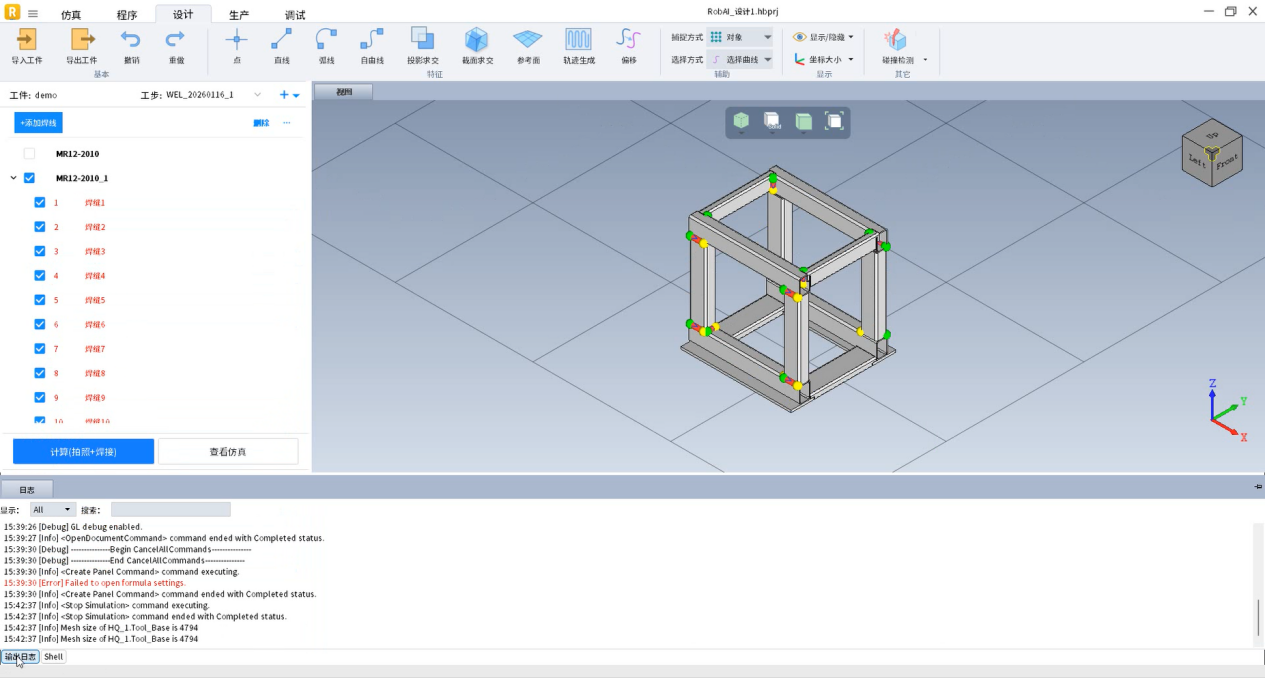1265x678 pixels.
Task: Select the 弧线 arc tool
Action: pyautogui.click(x=326, y=40)
